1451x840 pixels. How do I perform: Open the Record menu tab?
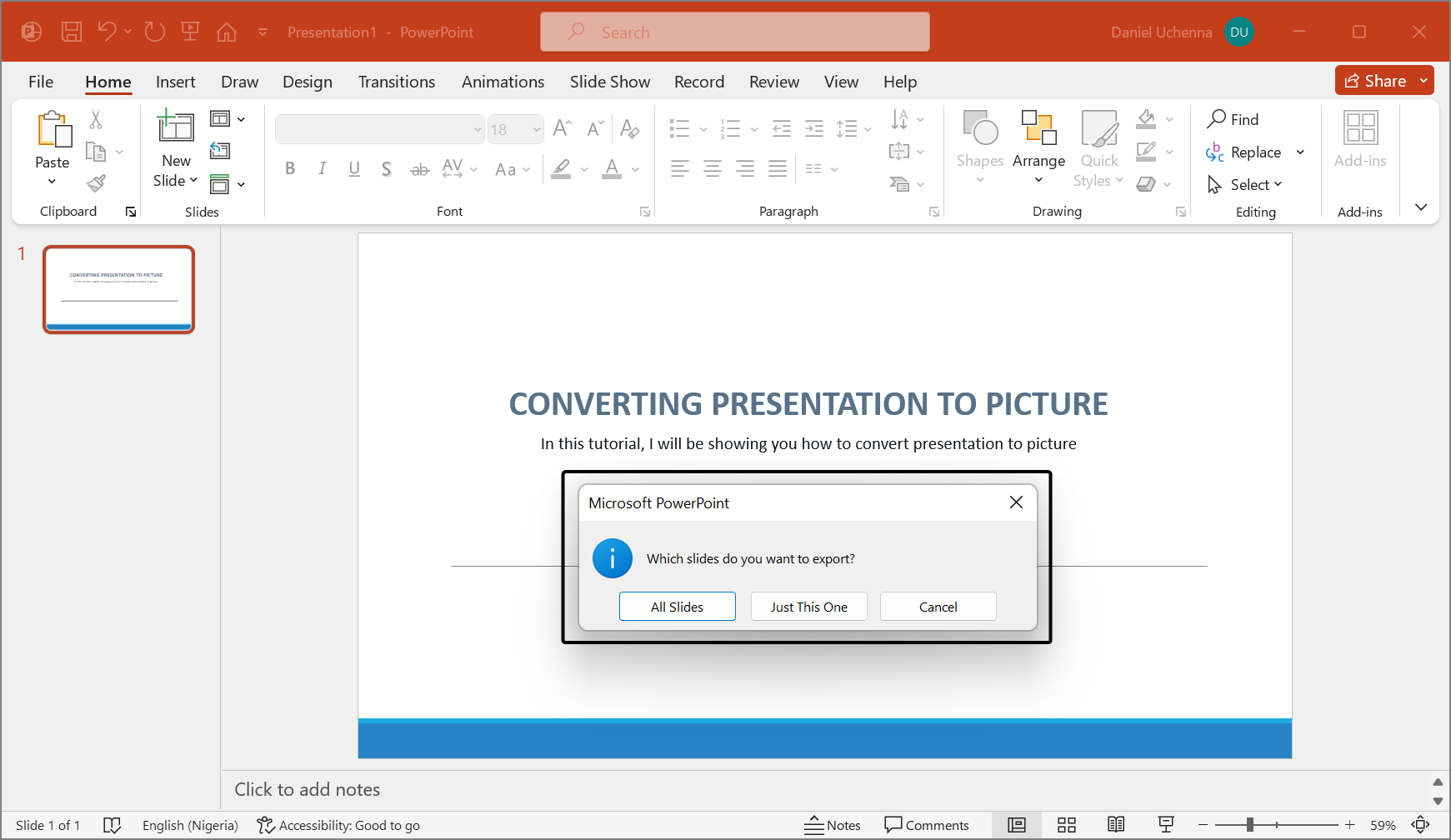tap(699, 82)
